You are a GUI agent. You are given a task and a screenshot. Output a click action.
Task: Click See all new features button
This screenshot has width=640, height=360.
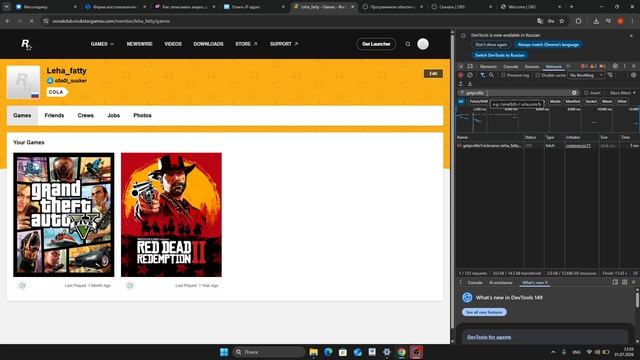[x=484, y=312]
